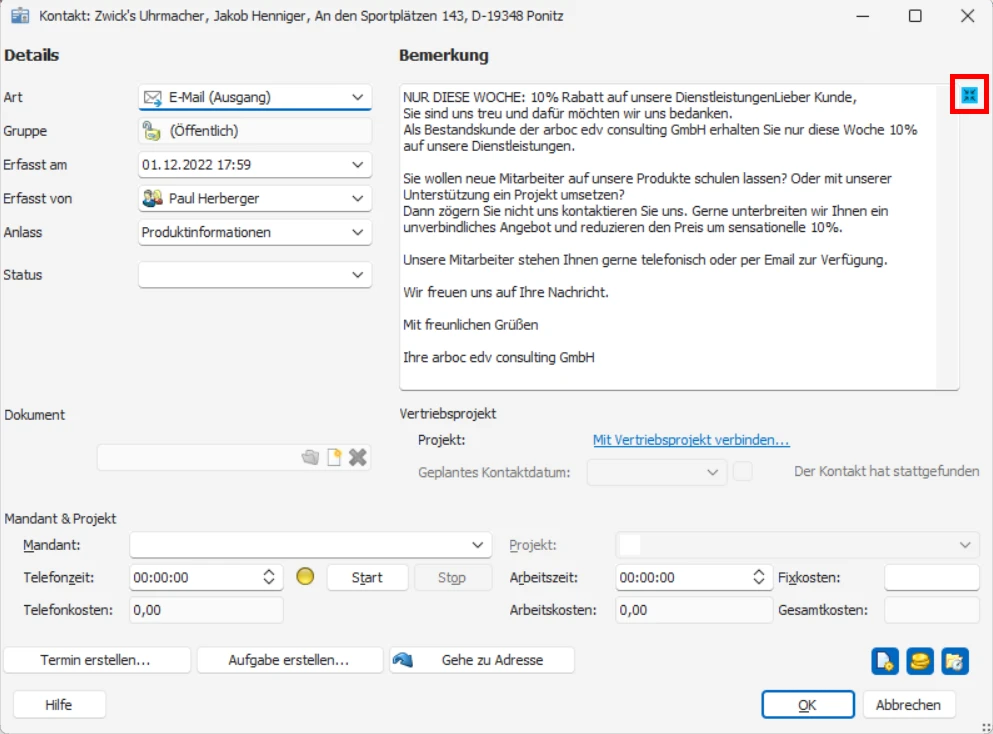The width and height of the screenshot is (993, 734).
Task: Open the Geplantes Kontaktdatum dropdown
Action: (x=712, y=472)
